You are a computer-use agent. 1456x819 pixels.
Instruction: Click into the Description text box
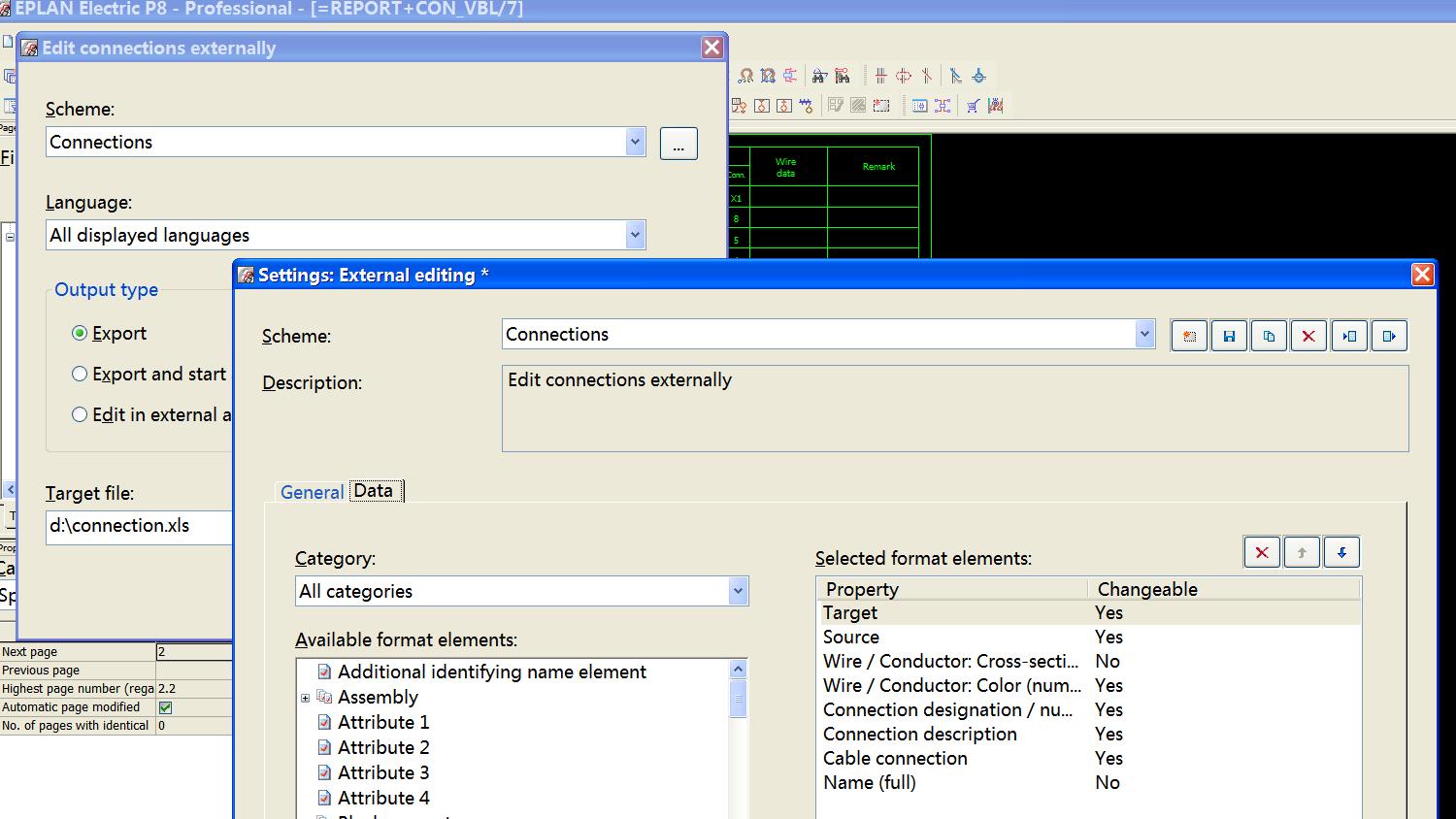click(x=955, y=409)
